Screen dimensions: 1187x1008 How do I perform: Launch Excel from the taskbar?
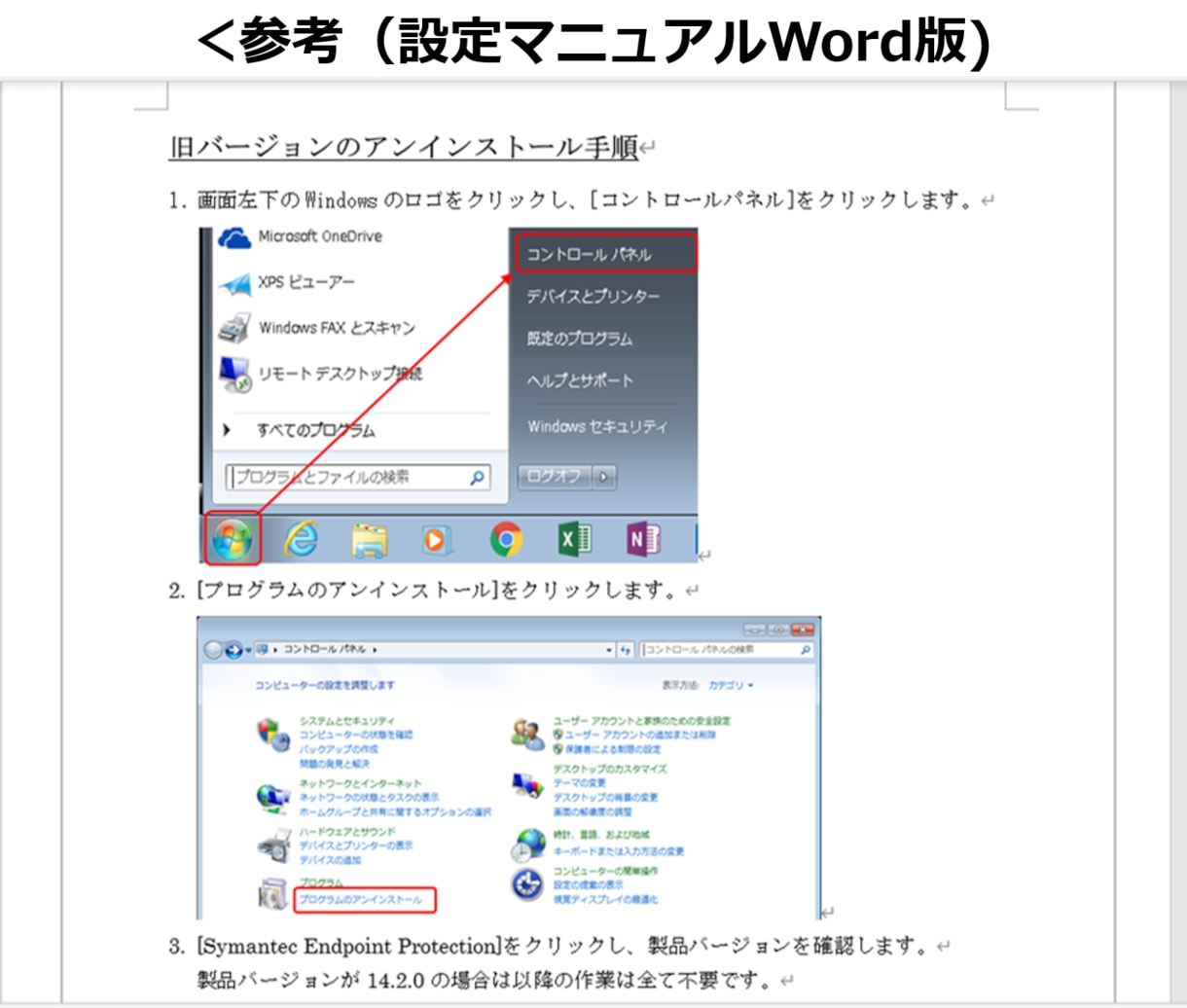[x=574, y=539]
